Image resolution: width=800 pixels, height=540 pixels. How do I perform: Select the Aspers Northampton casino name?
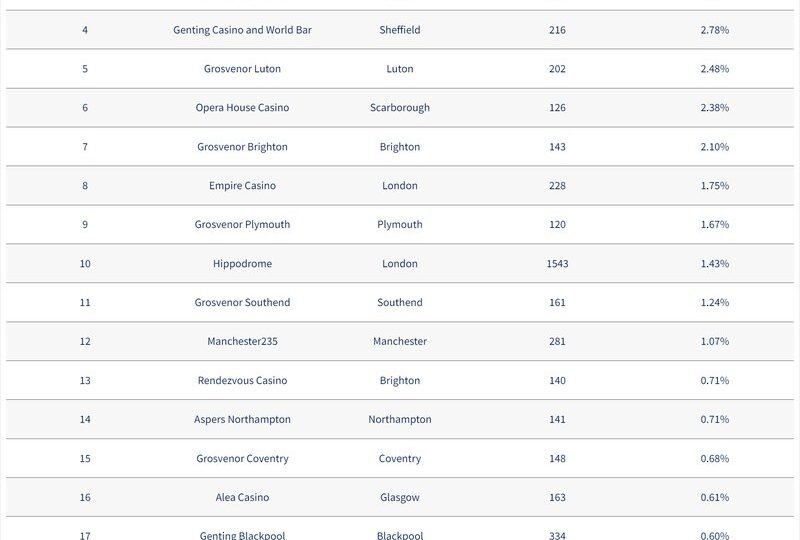point(242,419)
